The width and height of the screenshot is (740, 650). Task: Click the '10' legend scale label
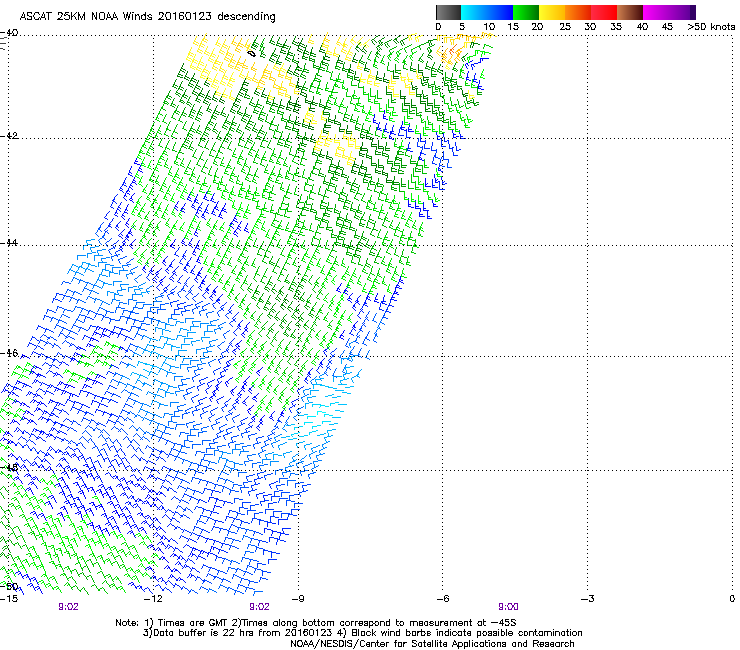pos(489,27)
